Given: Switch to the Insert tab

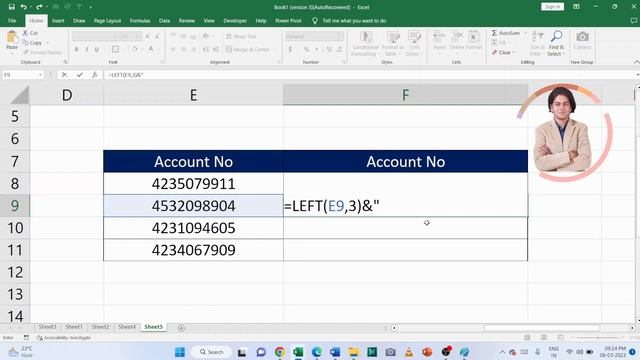Looking at the screenshot, I should (58, 20).
